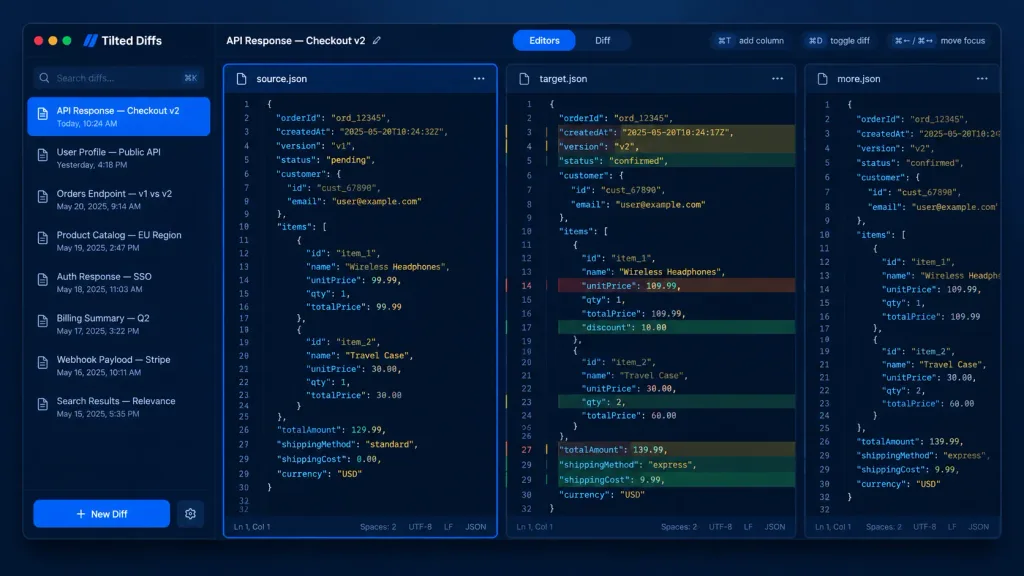This screenshot has height=576, width=1024.
Task: Open the JSON language selector in target.json status bar
Action: click(x=775, y=527)
